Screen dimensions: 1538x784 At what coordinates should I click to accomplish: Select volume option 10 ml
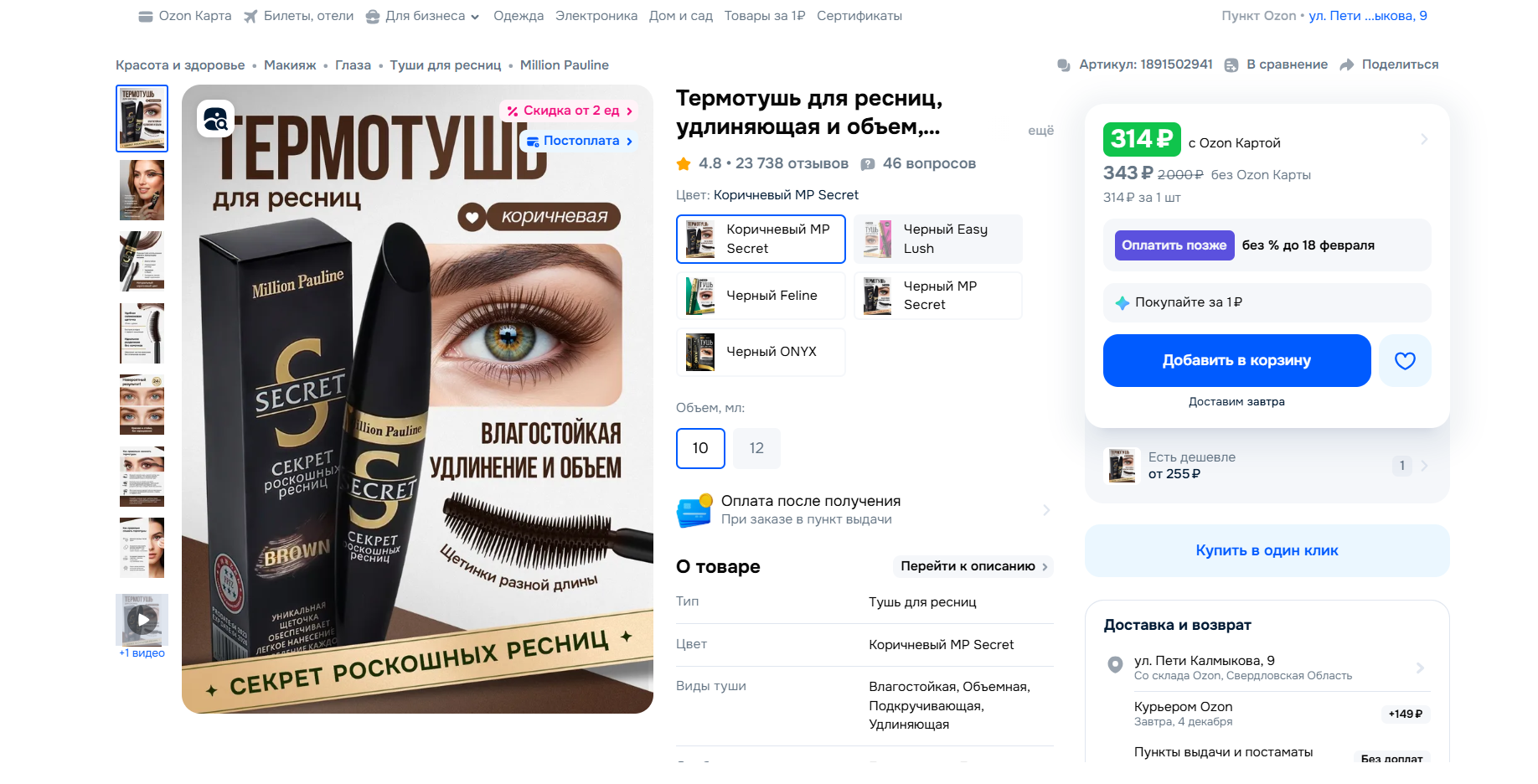click(x=700, y=448)
